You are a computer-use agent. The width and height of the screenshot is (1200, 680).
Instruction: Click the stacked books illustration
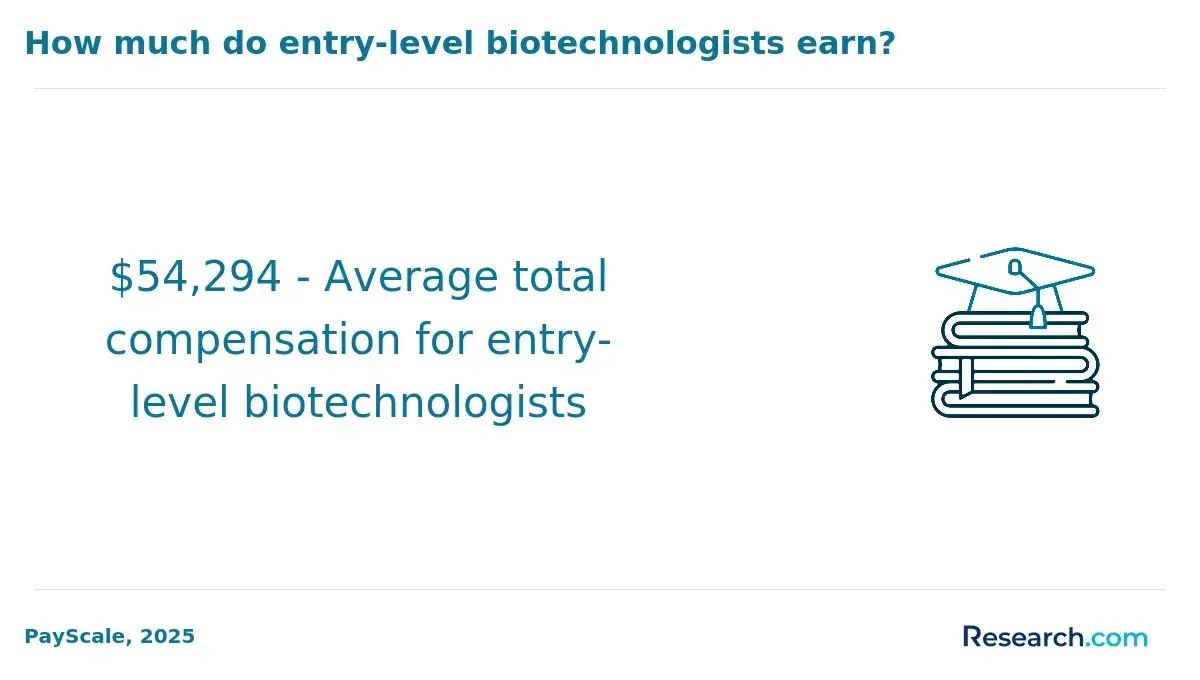tap(1015, 364)
